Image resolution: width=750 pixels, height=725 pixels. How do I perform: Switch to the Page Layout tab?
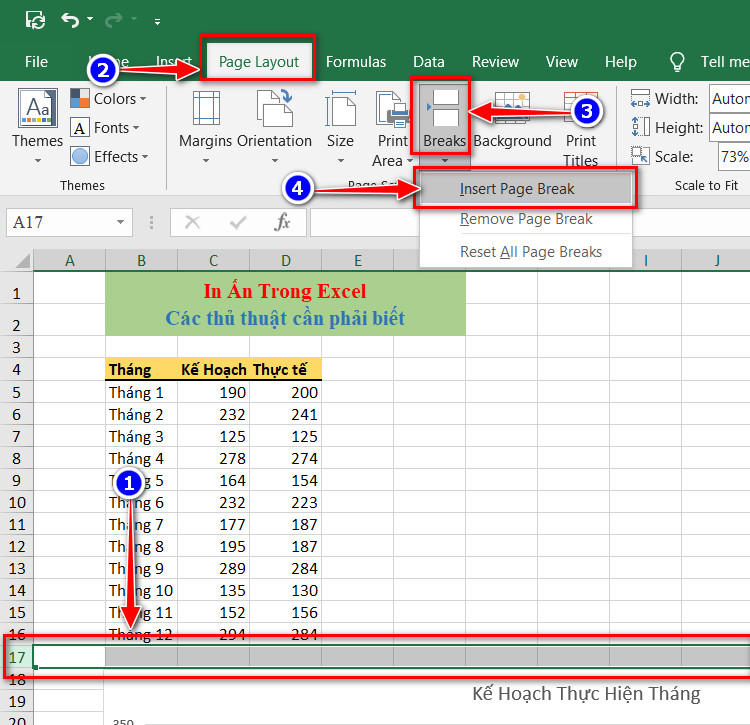pyautogui.click(x=259, y=62)
